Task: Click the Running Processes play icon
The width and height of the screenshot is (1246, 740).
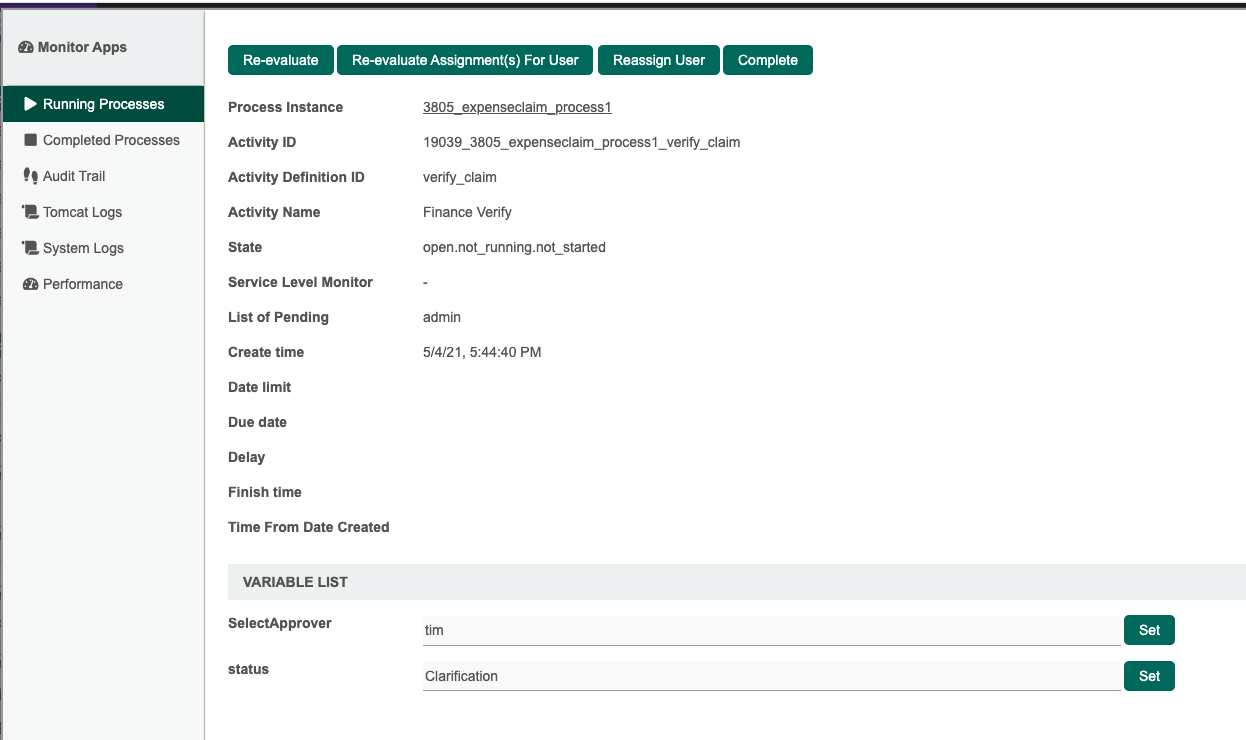Action: (x=31, y=104)
